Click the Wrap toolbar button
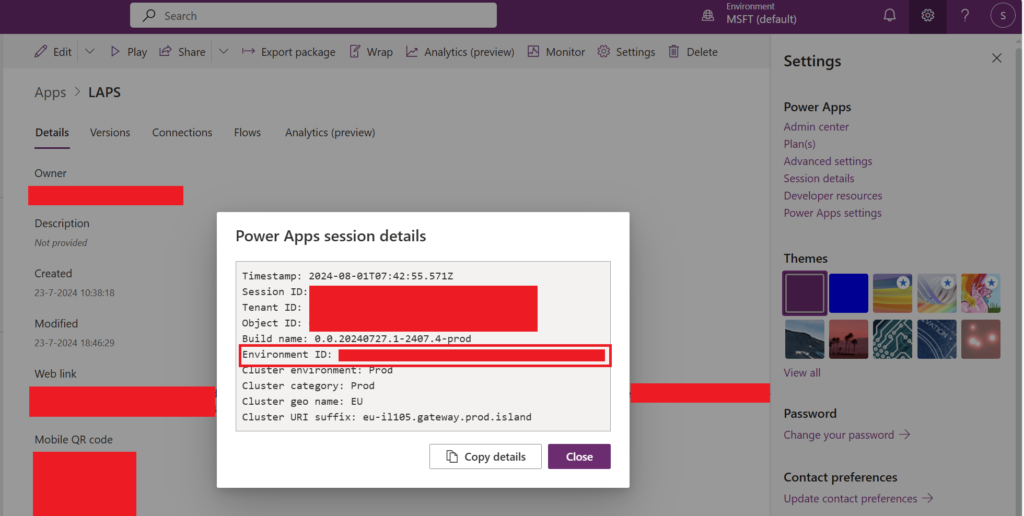Viewport: 1024px width, 516px height. (x=370, y=52)
